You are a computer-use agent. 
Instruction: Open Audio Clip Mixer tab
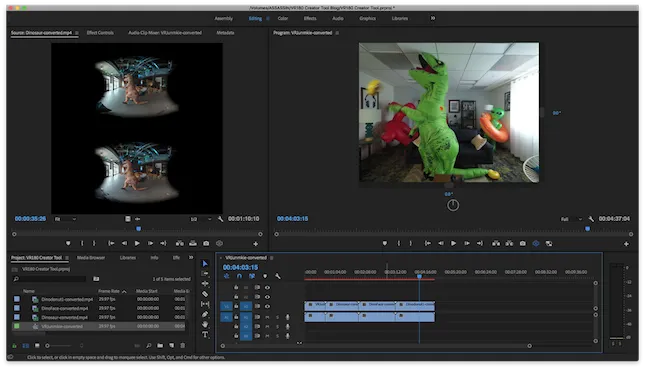pos(165,32)
